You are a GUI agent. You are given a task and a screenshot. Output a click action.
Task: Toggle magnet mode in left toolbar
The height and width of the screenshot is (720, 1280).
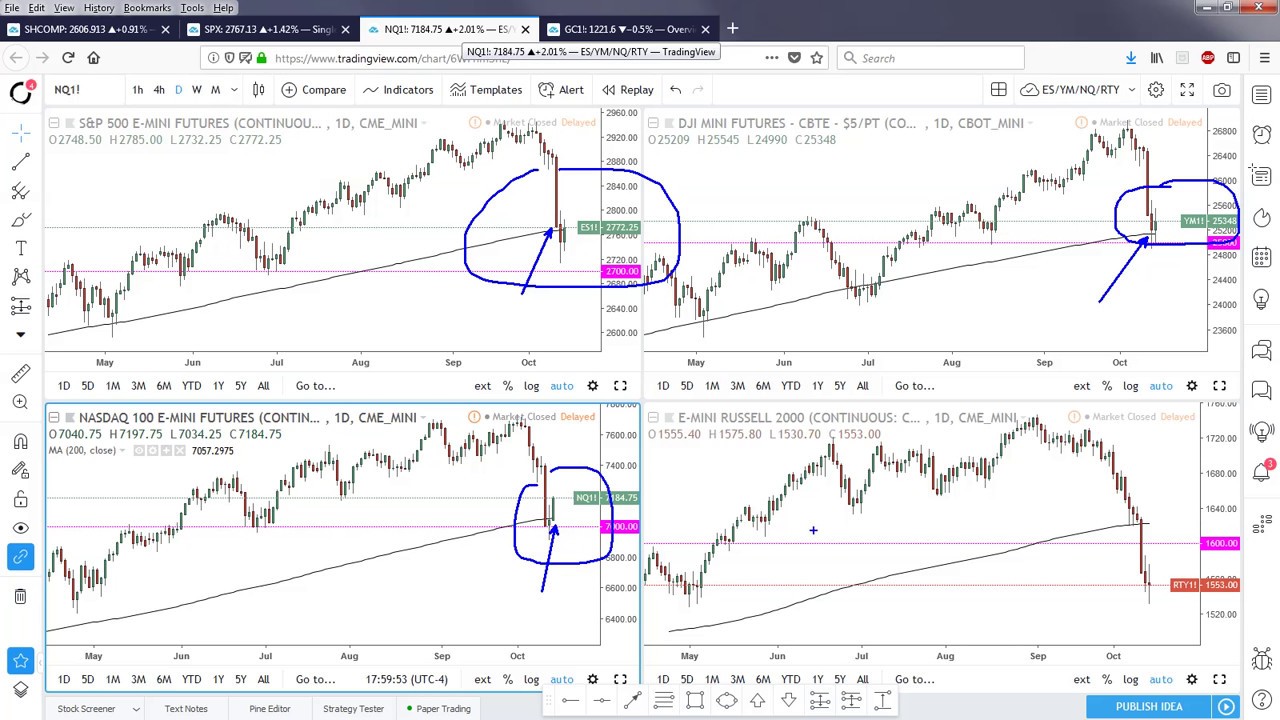pyautogui.click(x=20, y=442)
